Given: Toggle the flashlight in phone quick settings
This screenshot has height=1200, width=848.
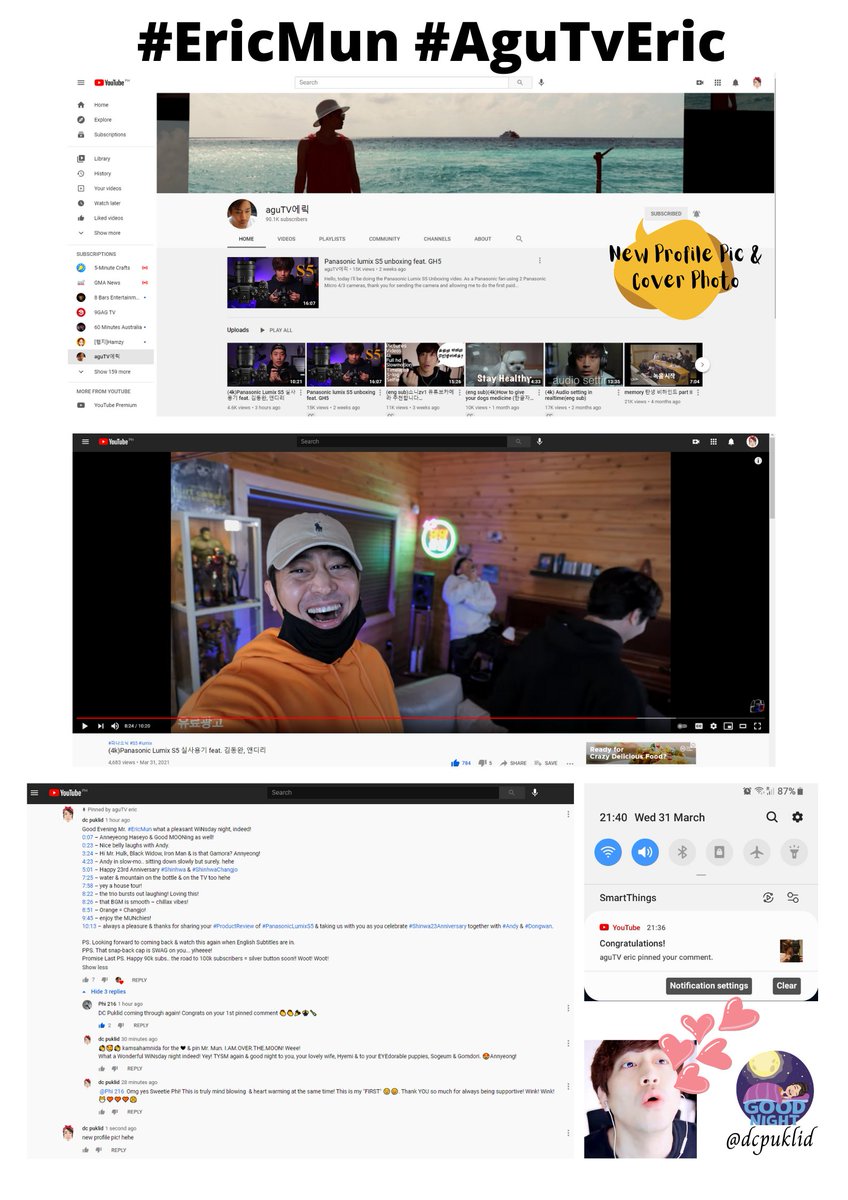Looking at the screenshot, I should click(x=794, y=852).
